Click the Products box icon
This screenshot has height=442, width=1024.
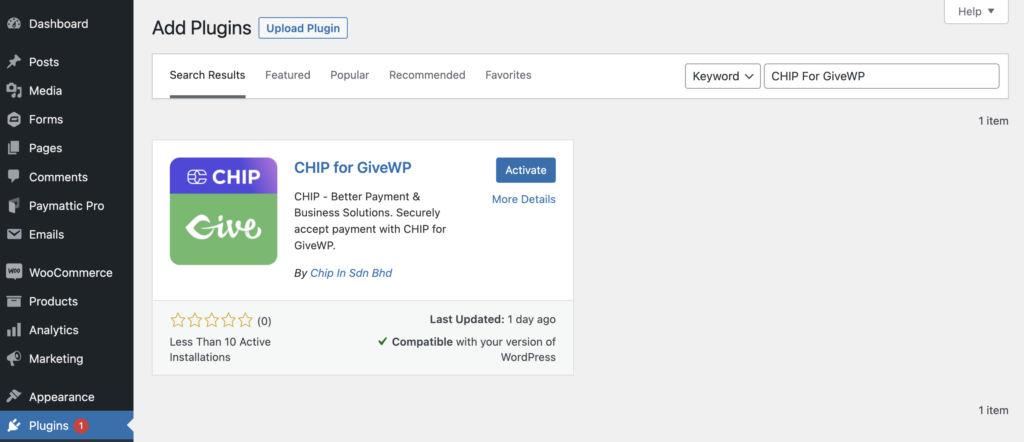click(x=14, y=301)
